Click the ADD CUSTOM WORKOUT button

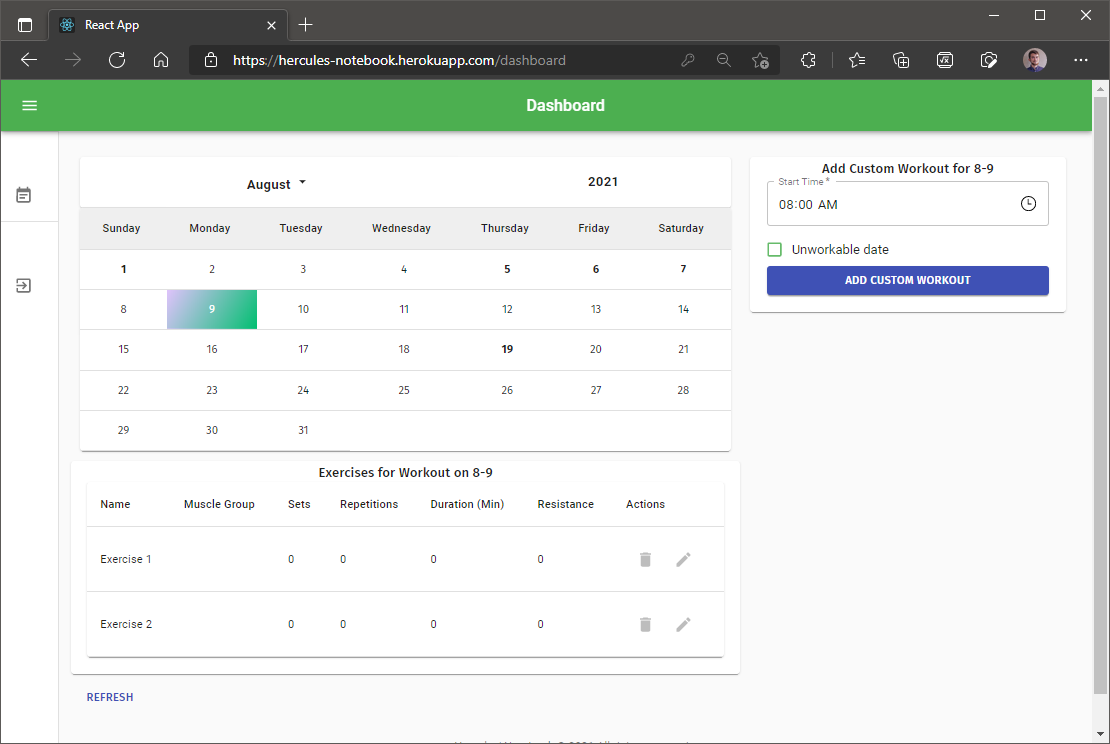(x=907, y=281)
